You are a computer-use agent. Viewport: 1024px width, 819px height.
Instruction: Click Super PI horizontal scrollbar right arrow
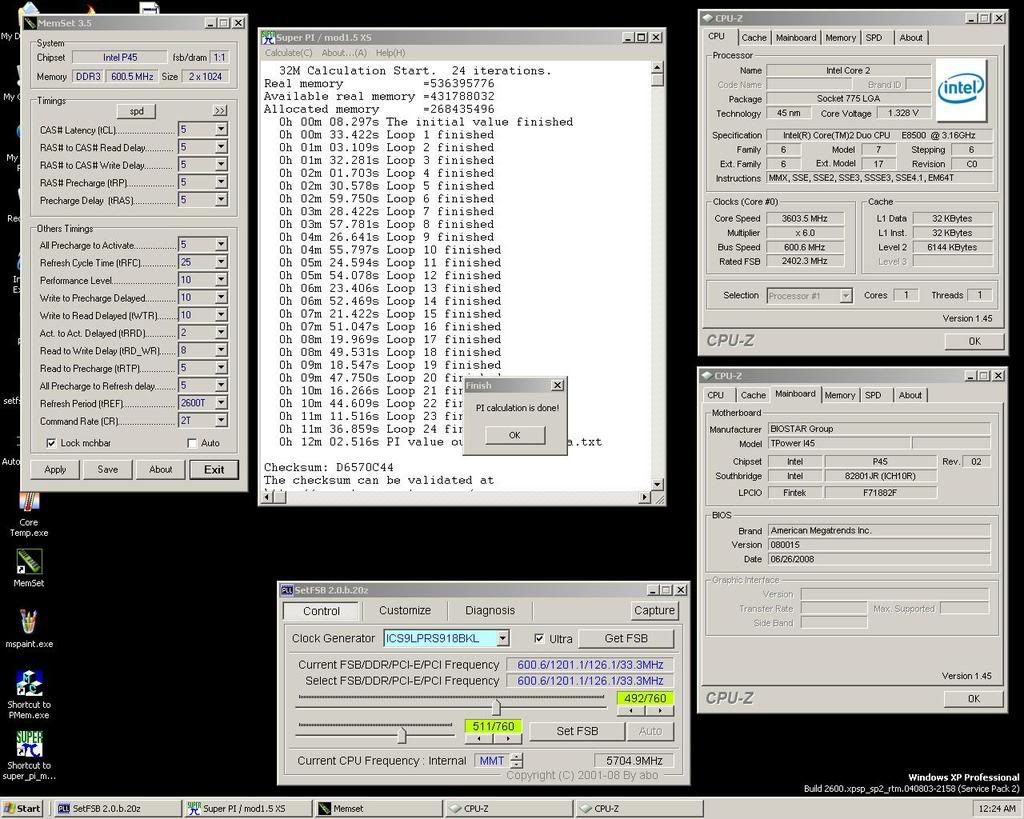(x=644, y=497)
